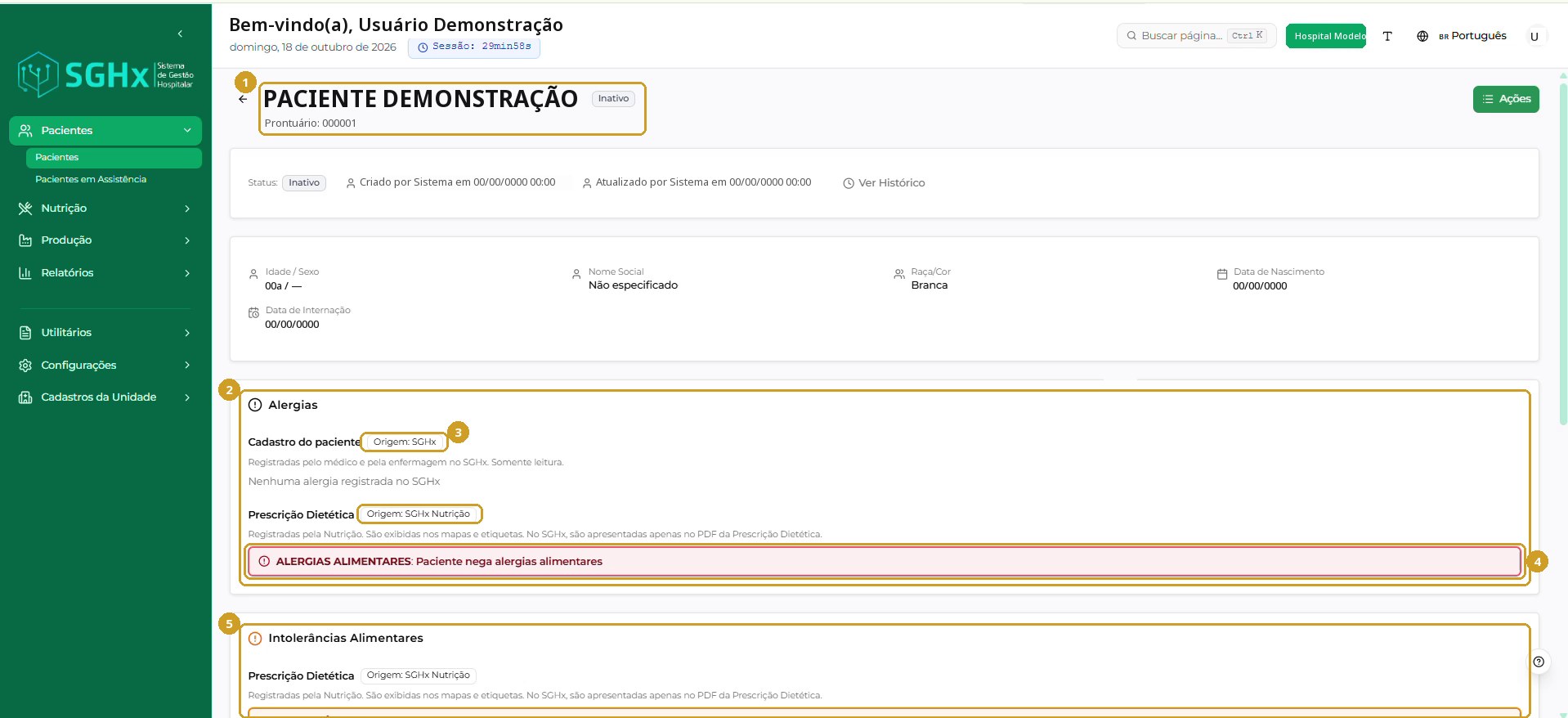The image size is (1568, 718).
Task: Open the text size T icon
Action: [1387, 36]
